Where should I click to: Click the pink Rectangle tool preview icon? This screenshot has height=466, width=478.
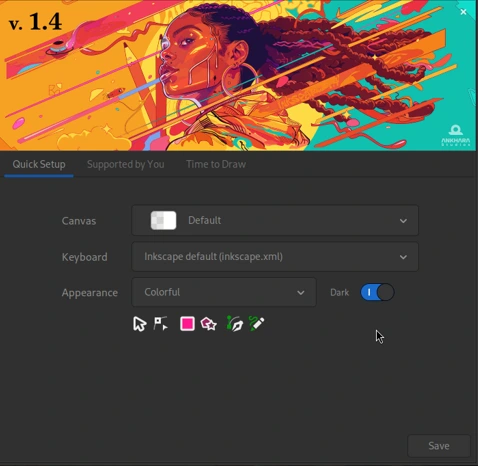187,324
